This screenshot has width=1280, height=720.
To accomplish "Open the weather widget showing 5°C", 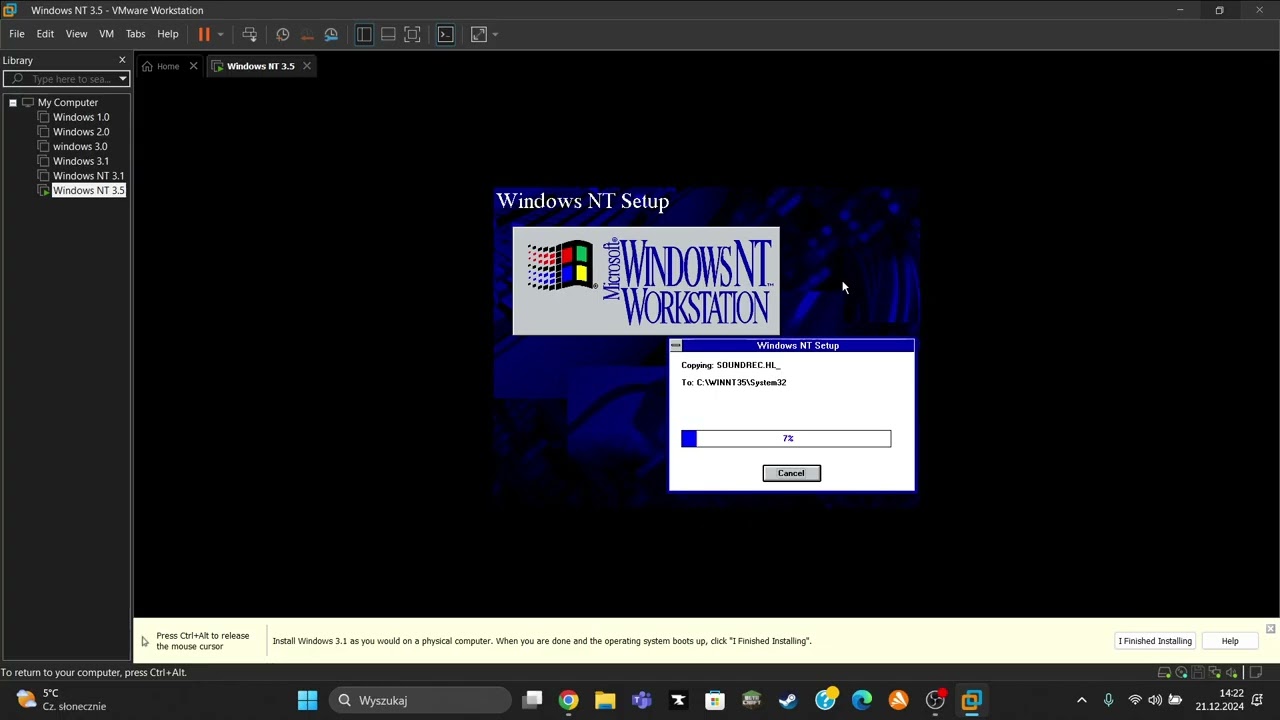I will coord(62,700).
